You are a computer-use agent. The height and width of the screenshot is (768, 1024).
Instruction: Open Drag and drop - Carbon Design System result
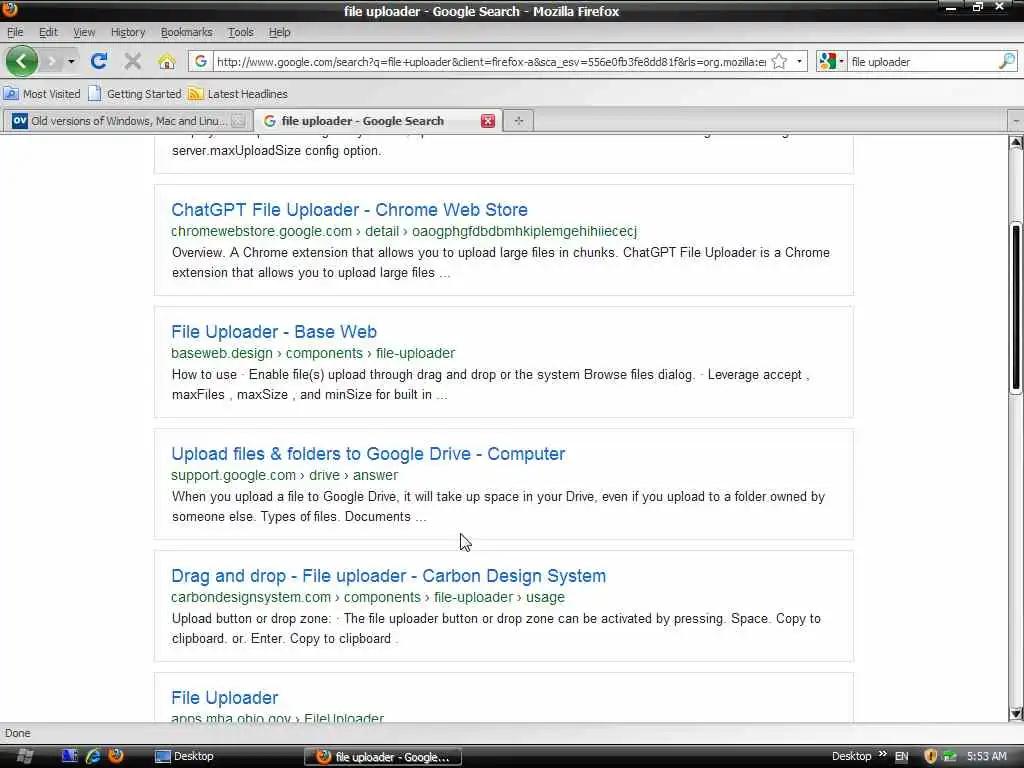[x=389, y=576]
